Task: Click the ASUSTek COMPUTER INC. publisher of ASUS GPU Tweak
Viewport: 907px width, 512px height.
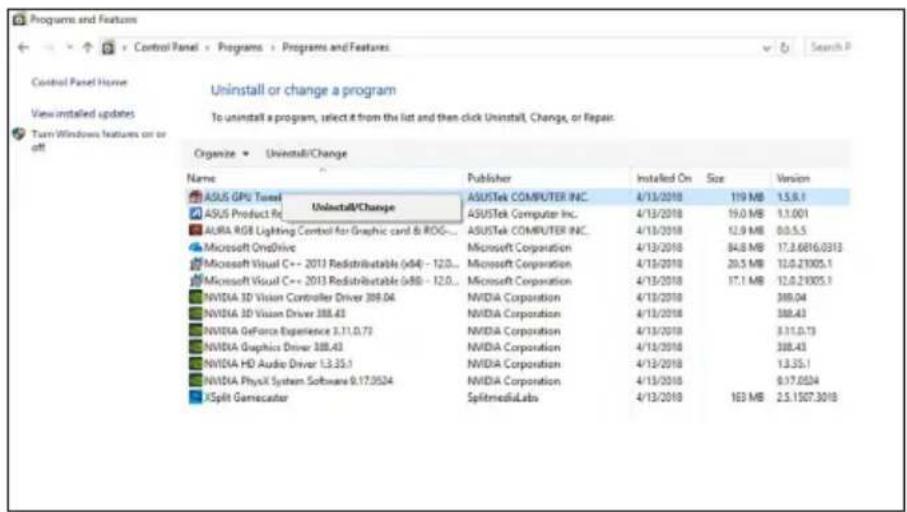Action: coord(528,197)
